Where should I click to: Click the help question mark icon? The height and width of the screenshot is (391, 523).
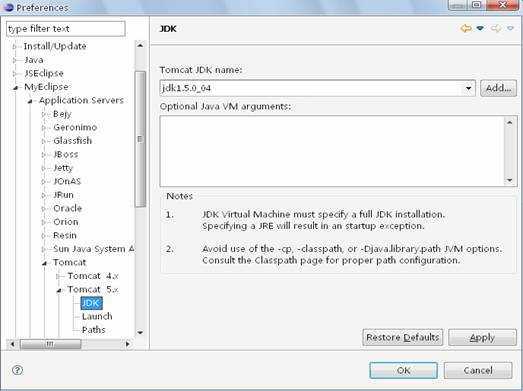pos(17,370)
